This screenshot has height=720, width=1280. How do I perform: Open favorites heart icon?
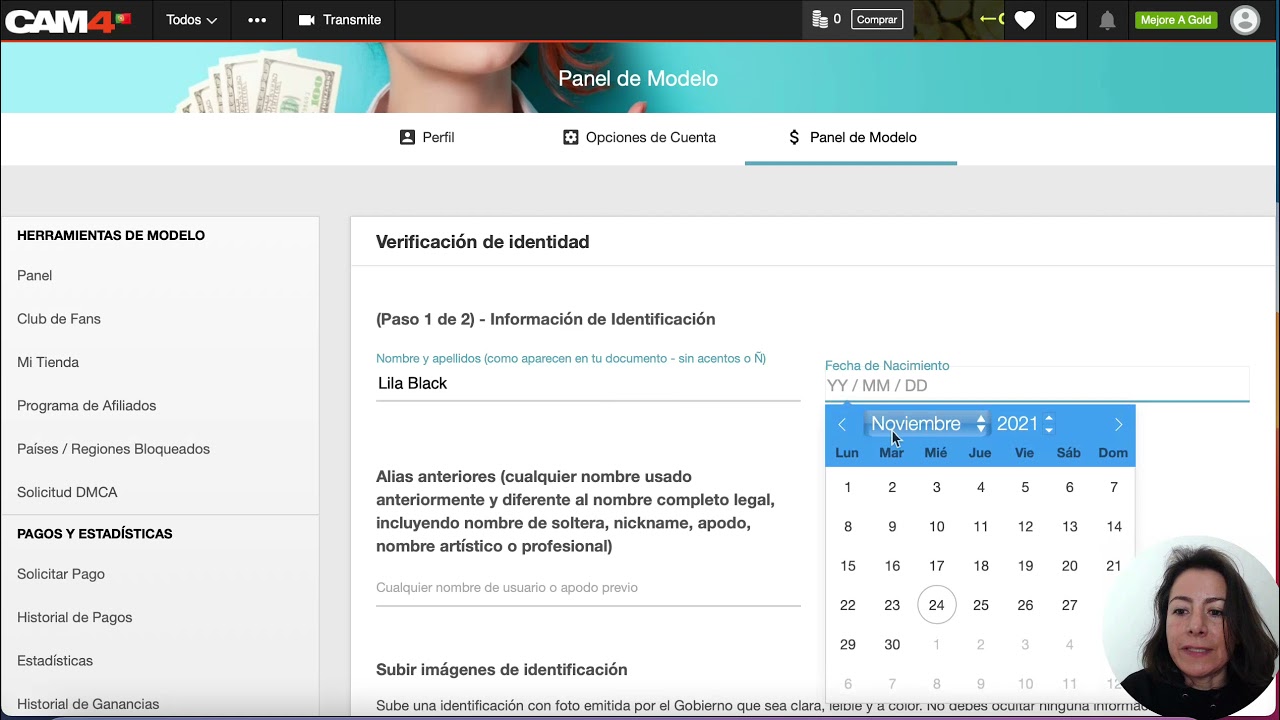pyautogui.click(x=1025, y=20)
